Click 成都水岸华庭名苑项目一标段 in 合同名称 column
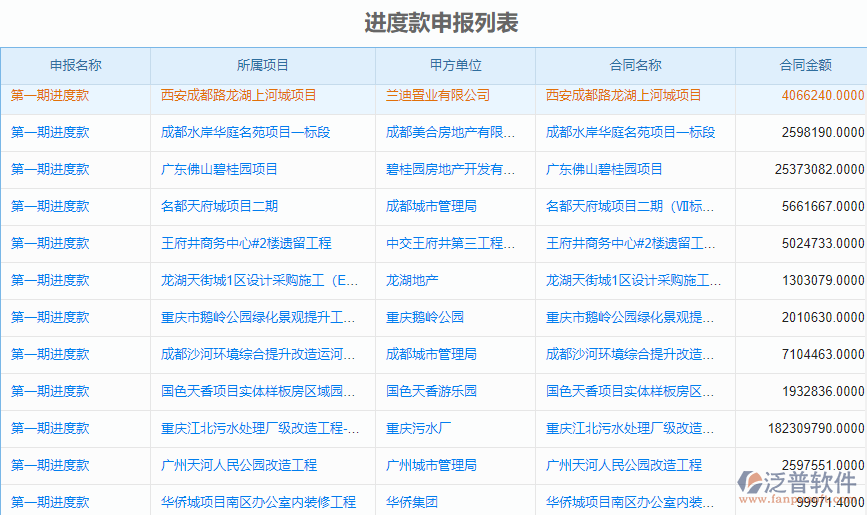The height and width of the screenshot is (515, 867). point(630,132)
